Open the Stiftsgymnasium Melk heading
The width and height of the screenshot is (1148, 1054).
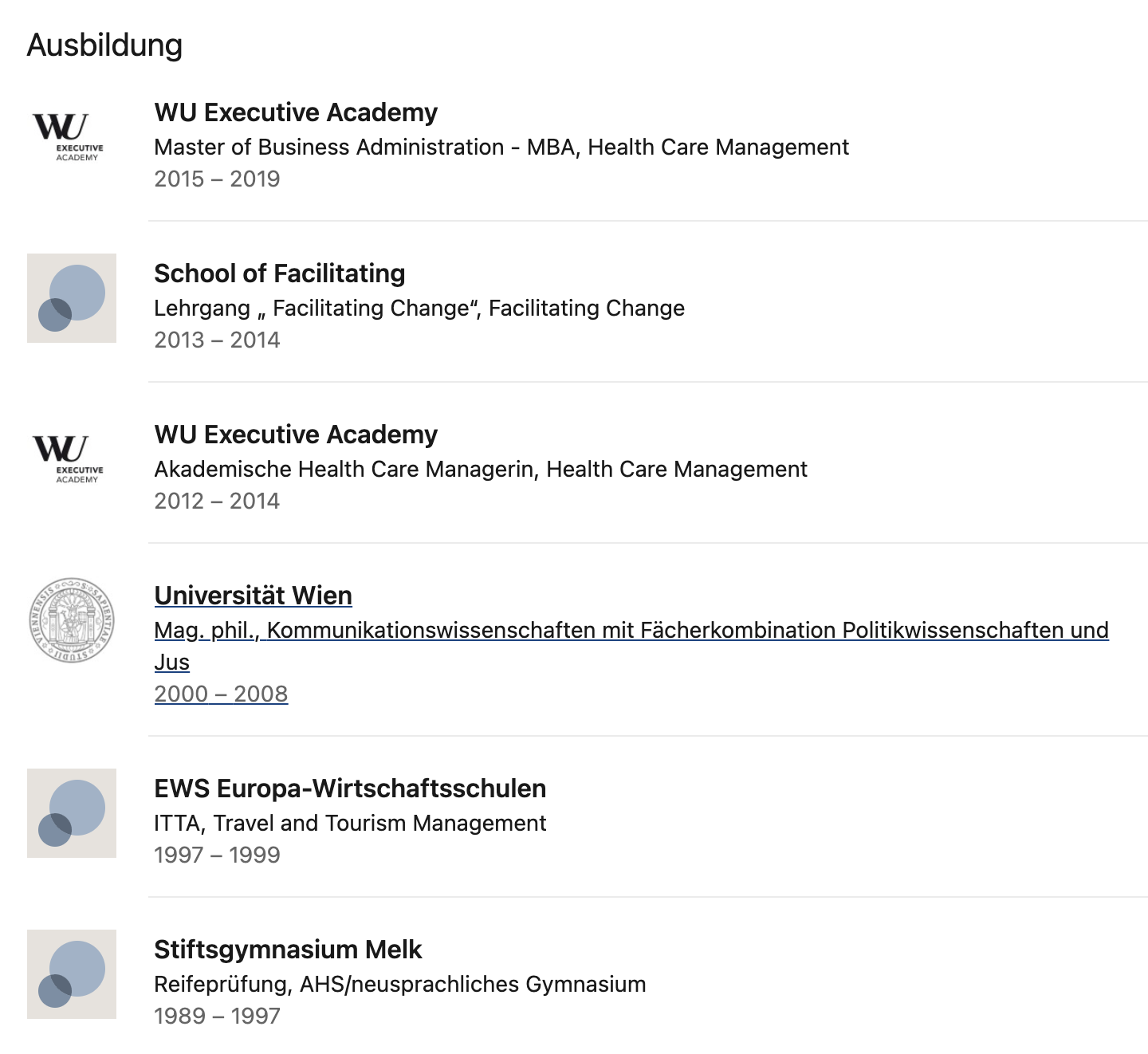pos(288,950)
